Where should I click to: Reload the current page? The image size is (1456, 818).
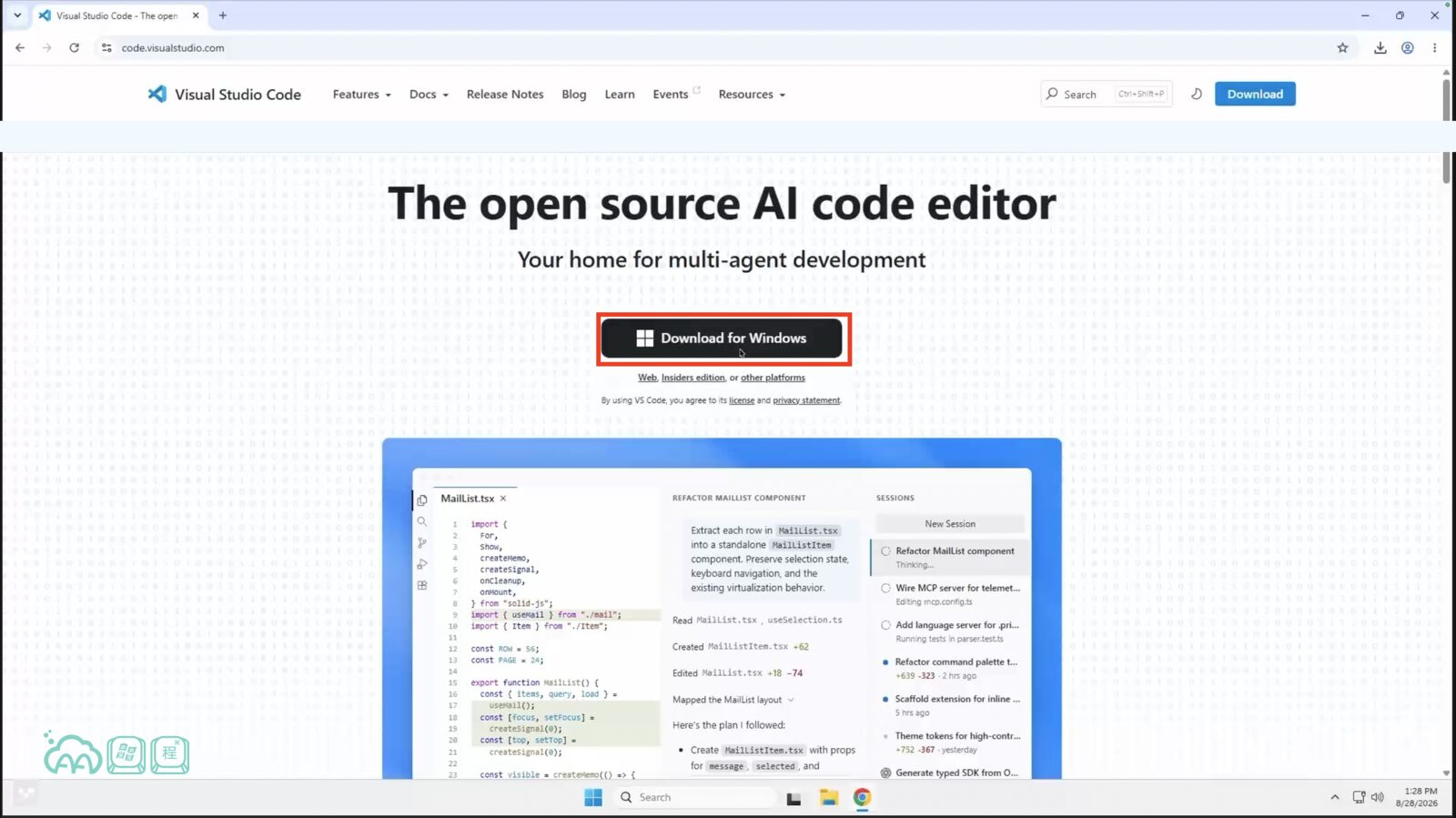[75, 47]
